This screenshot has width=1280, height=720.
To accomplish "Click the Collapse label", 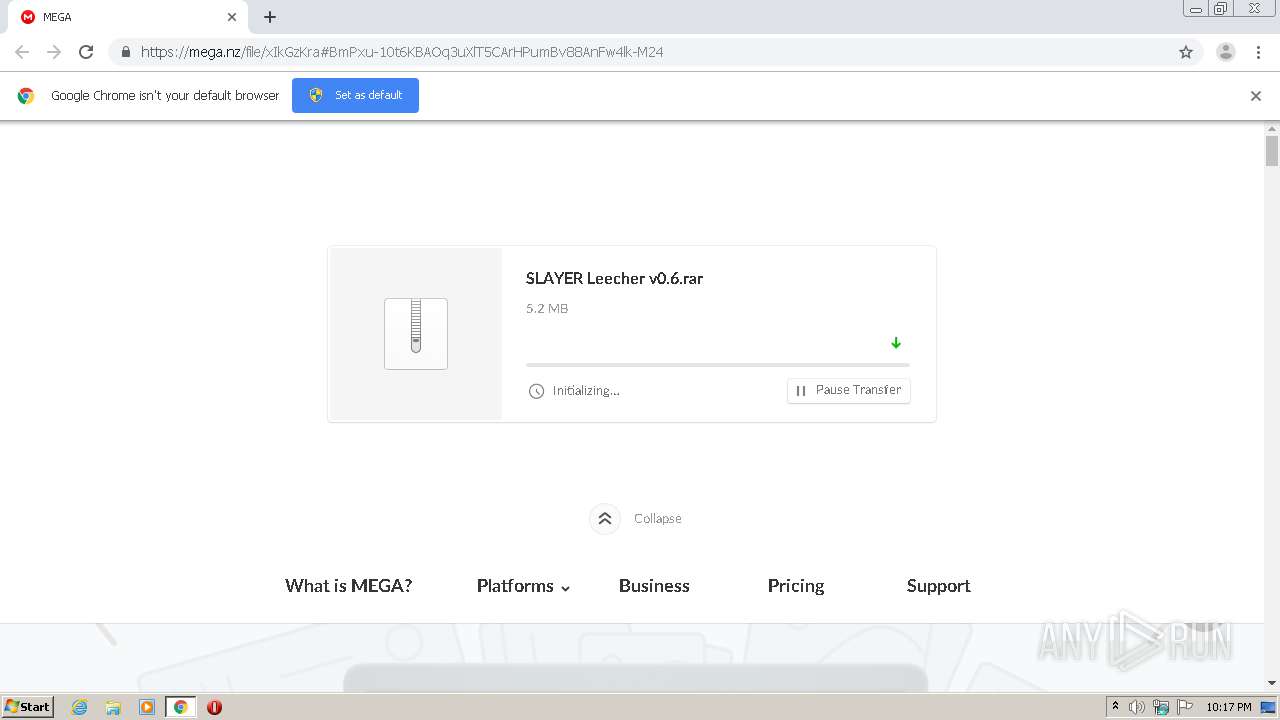I will (658, 518).
